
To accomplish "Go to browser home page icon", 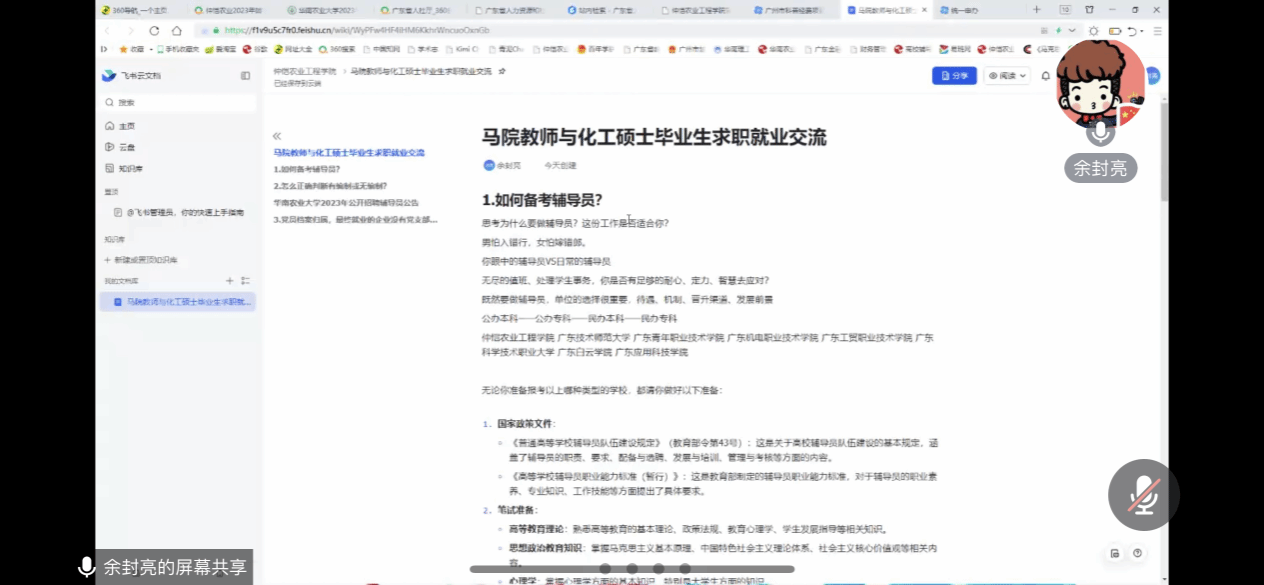I will pyautogui.click(x=177, y=31).
